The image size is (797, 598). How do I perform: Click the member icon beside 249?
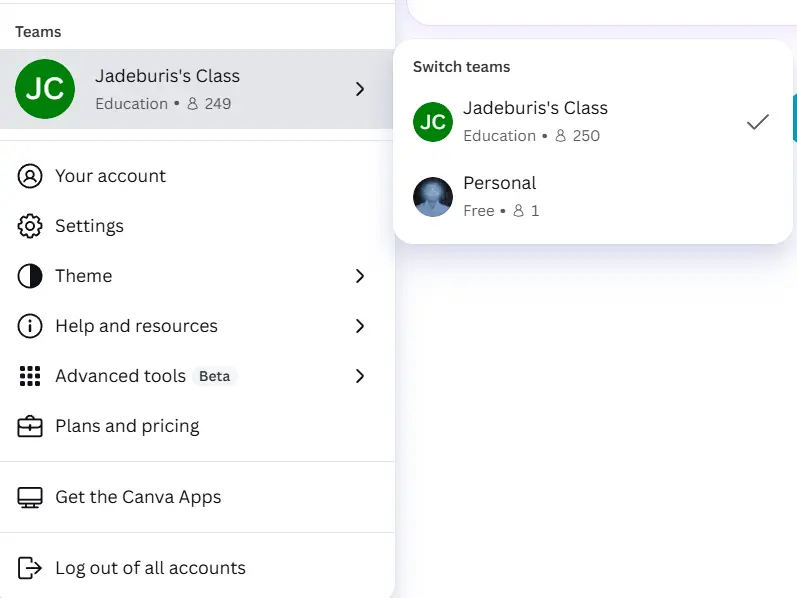pos(192,104)
